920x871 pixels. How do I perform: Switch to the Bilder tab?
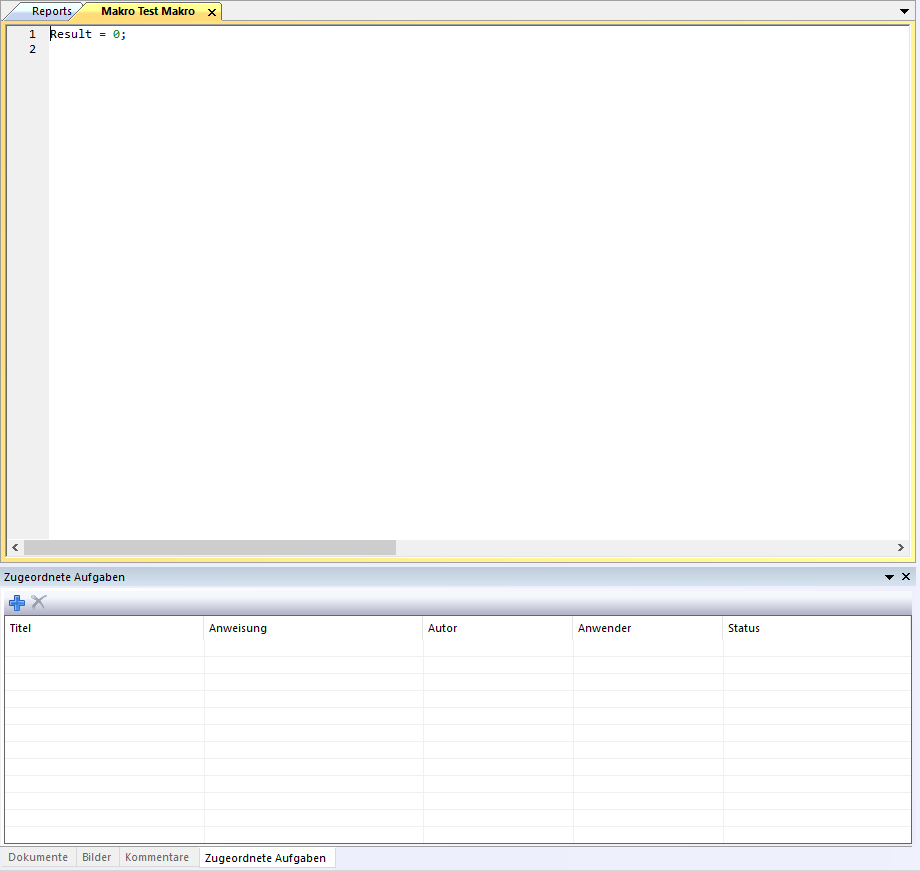click(x=97, y=858)
